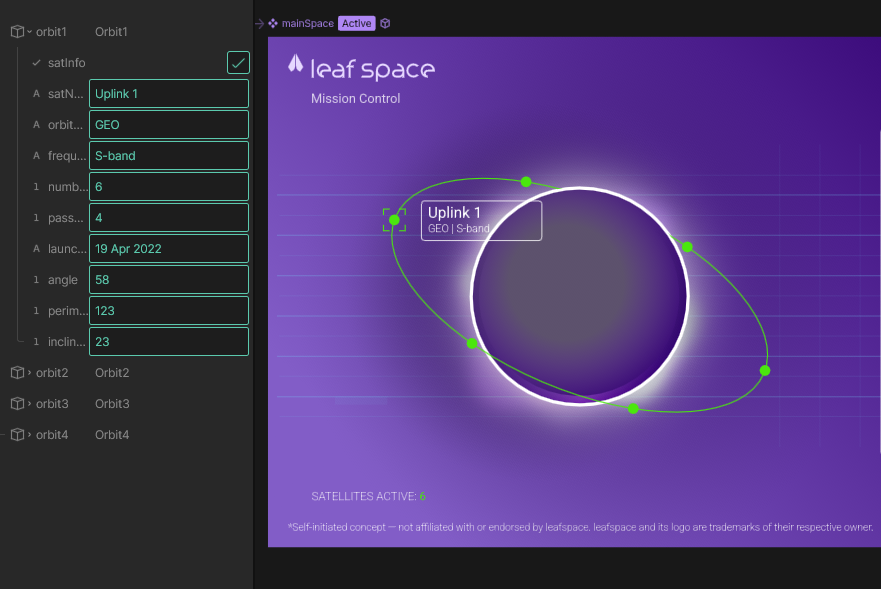Viewport: 881px width, 589px height.
Task: Click the mainSpace component icon
Action: point(273,23)
